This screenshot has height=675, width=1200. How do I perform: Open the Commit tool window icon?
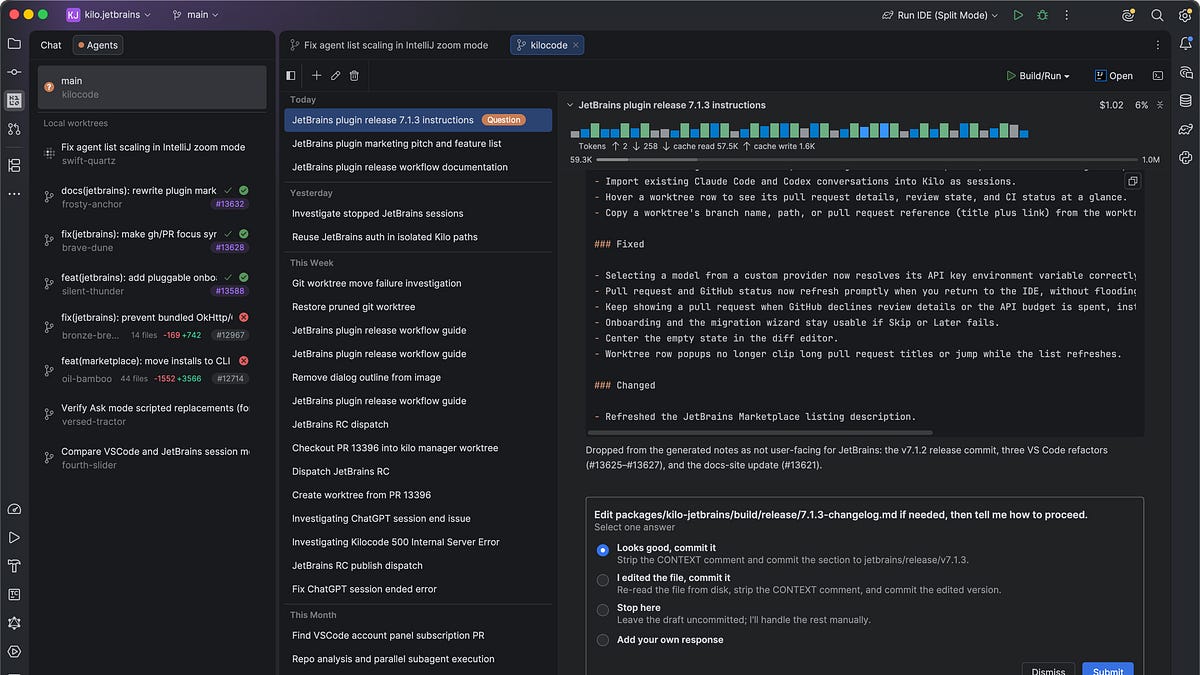[14, 72]
